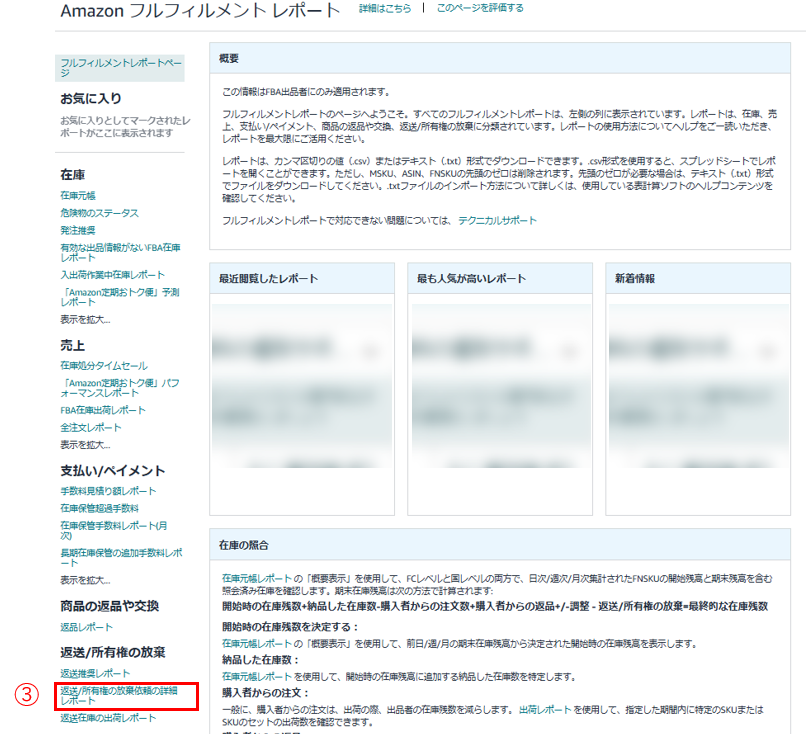Click the 最近閲覧したレポート panel heading
Screen dimensions: 809x734
click(268, 279)
